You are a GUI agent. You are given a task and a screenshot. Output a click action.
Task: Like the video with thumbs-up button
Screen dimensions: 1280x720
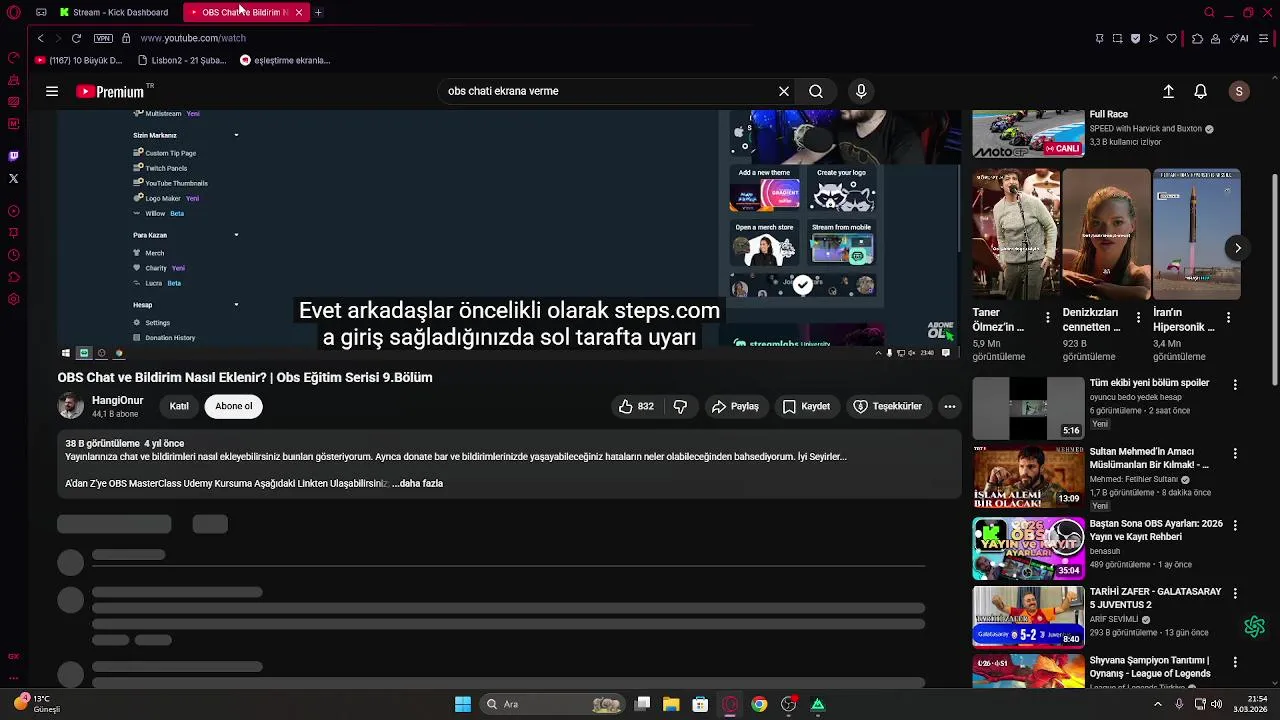coord(636,406)
